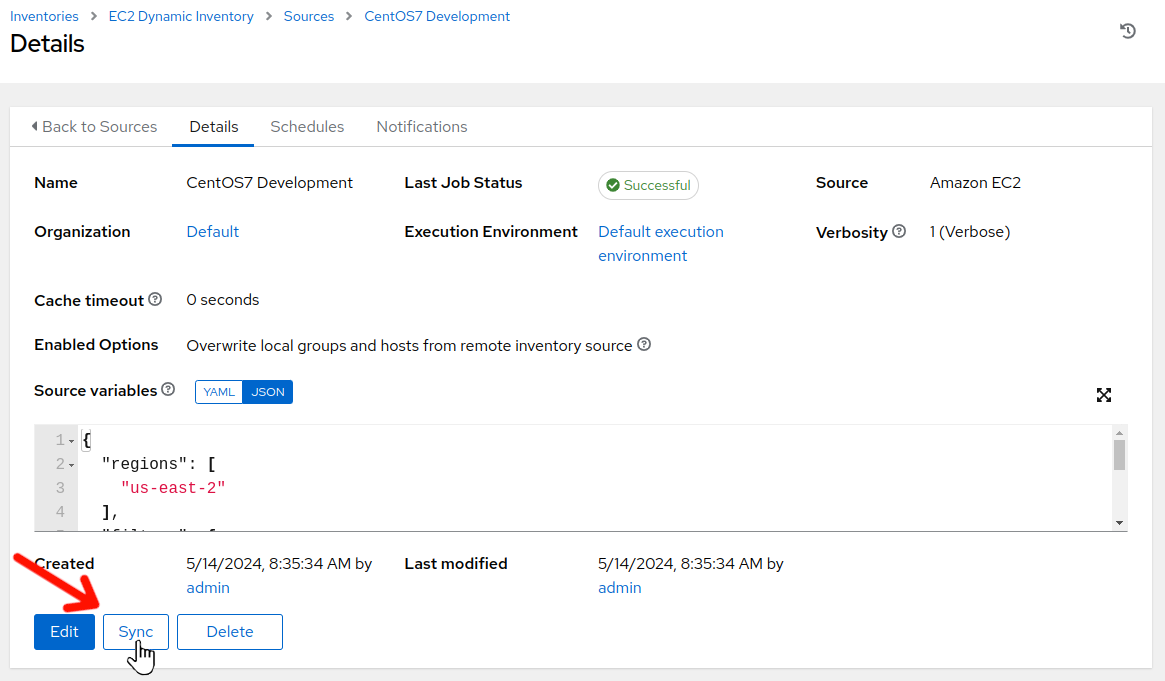1165x681 pixels.
Task: Open the Notifications tab
Action: point(421,127)
